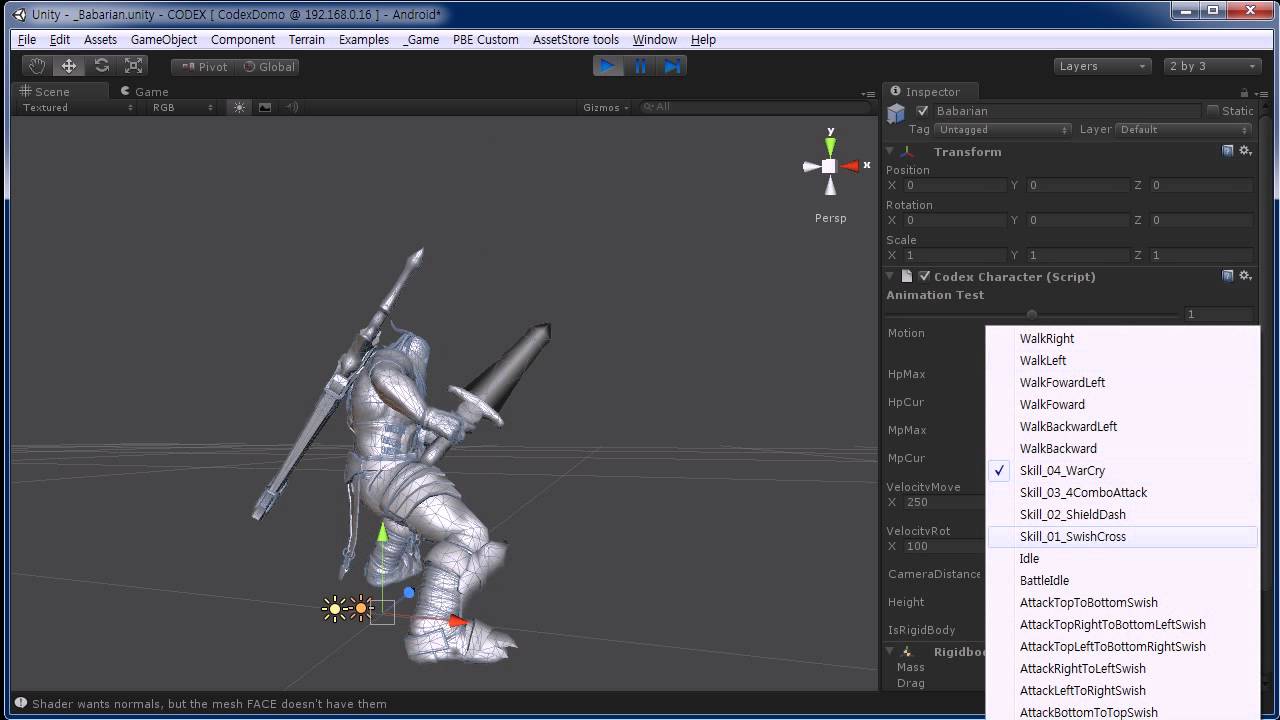Toggle the Babarian active checkbox

(x=923, y=111)
